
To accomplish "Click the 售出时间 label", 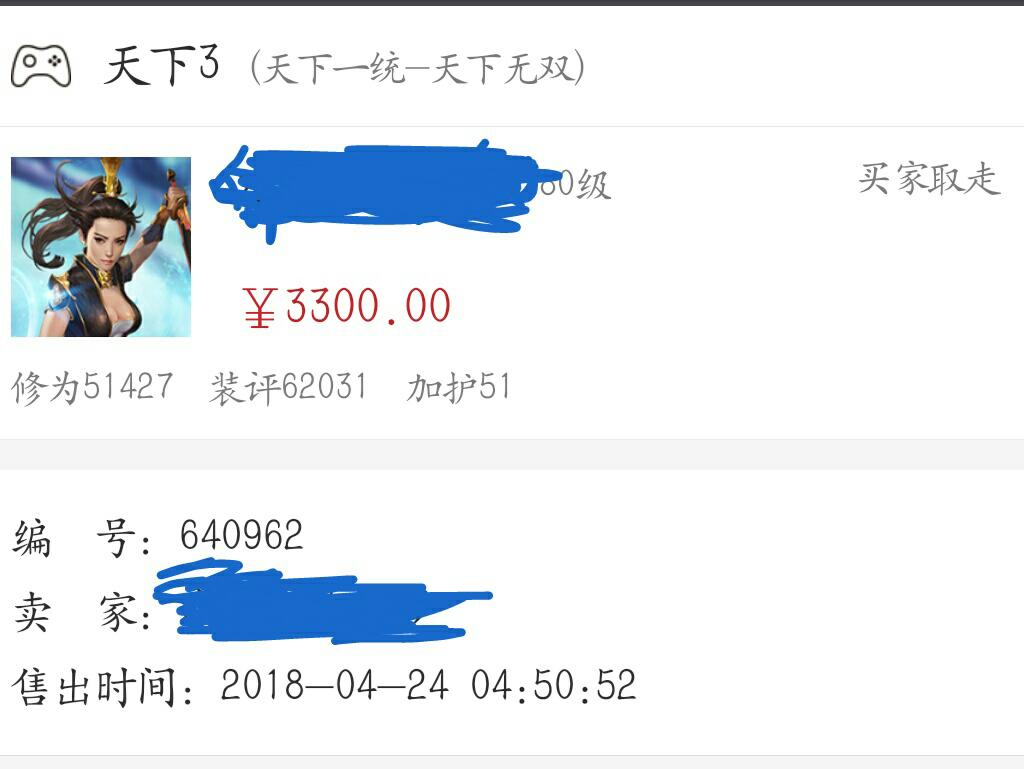I will point(103,687).
